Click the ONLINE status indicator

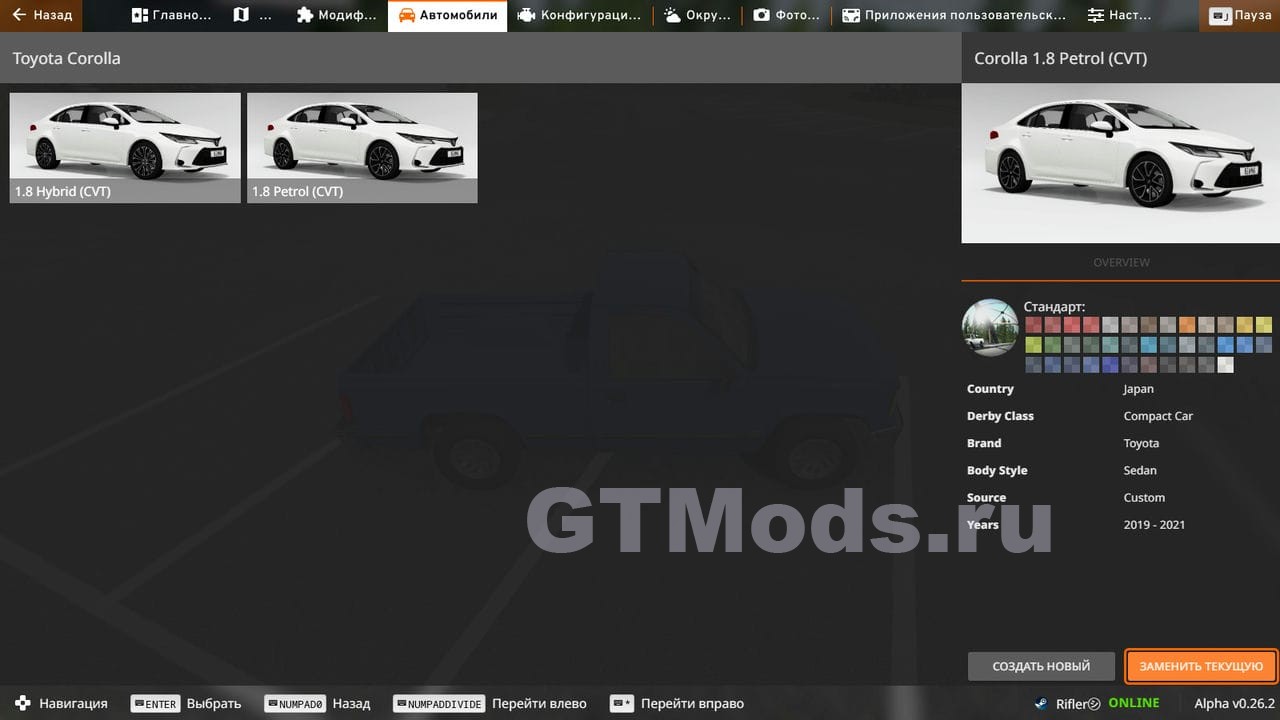pyautogui.click(x=1134, y=703)
